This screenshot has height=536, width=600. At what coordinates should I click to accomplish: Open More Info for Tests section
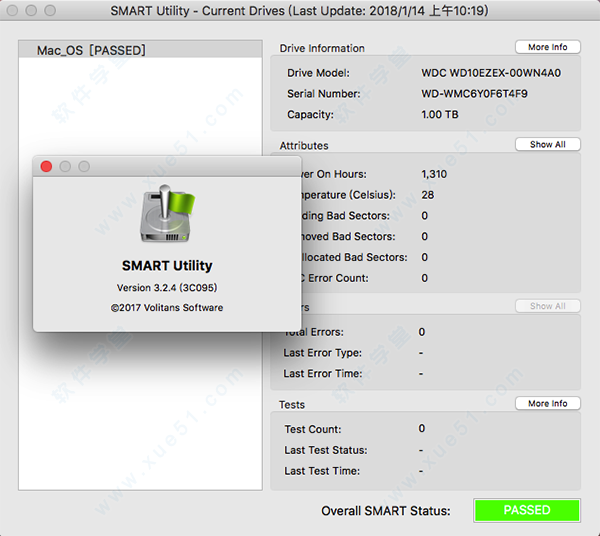tap(548, 403)
